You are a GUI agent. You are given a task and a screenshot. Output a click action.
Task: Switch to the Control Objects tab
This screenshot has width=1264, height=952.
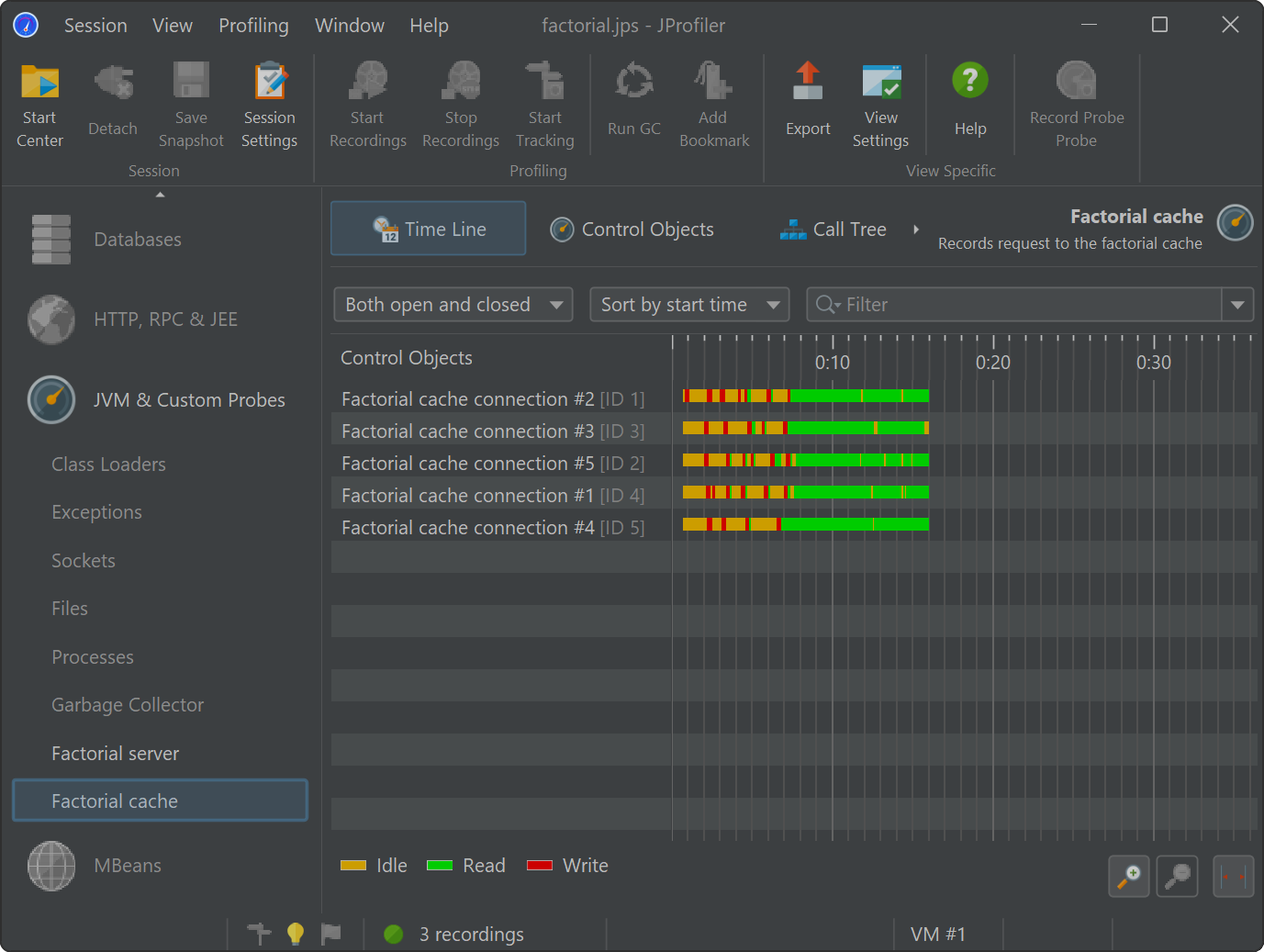pos(632,230)
